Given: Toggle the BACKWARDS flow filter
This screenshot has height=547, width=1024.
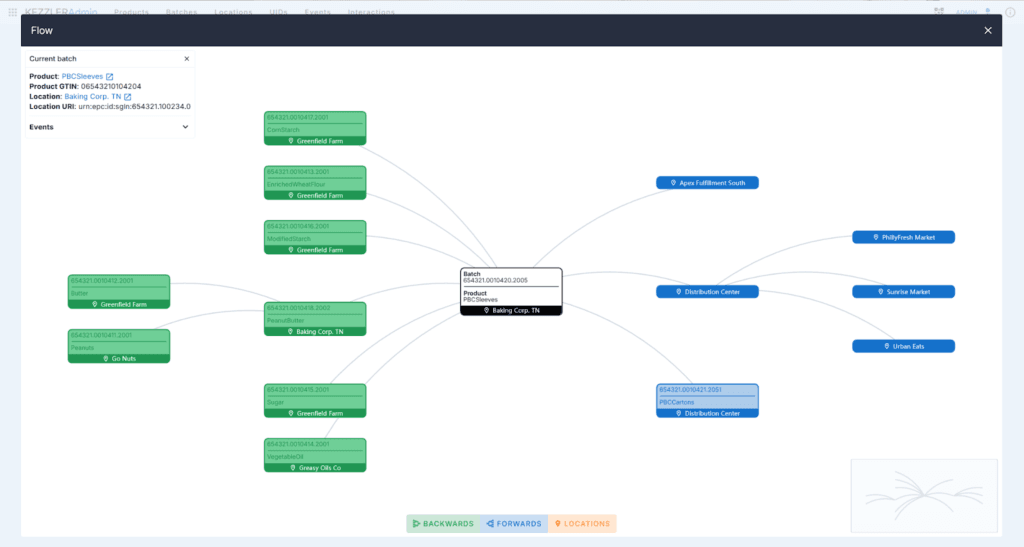Looking at the screenshot, I should pyautogui.click(x=443, y=524).
